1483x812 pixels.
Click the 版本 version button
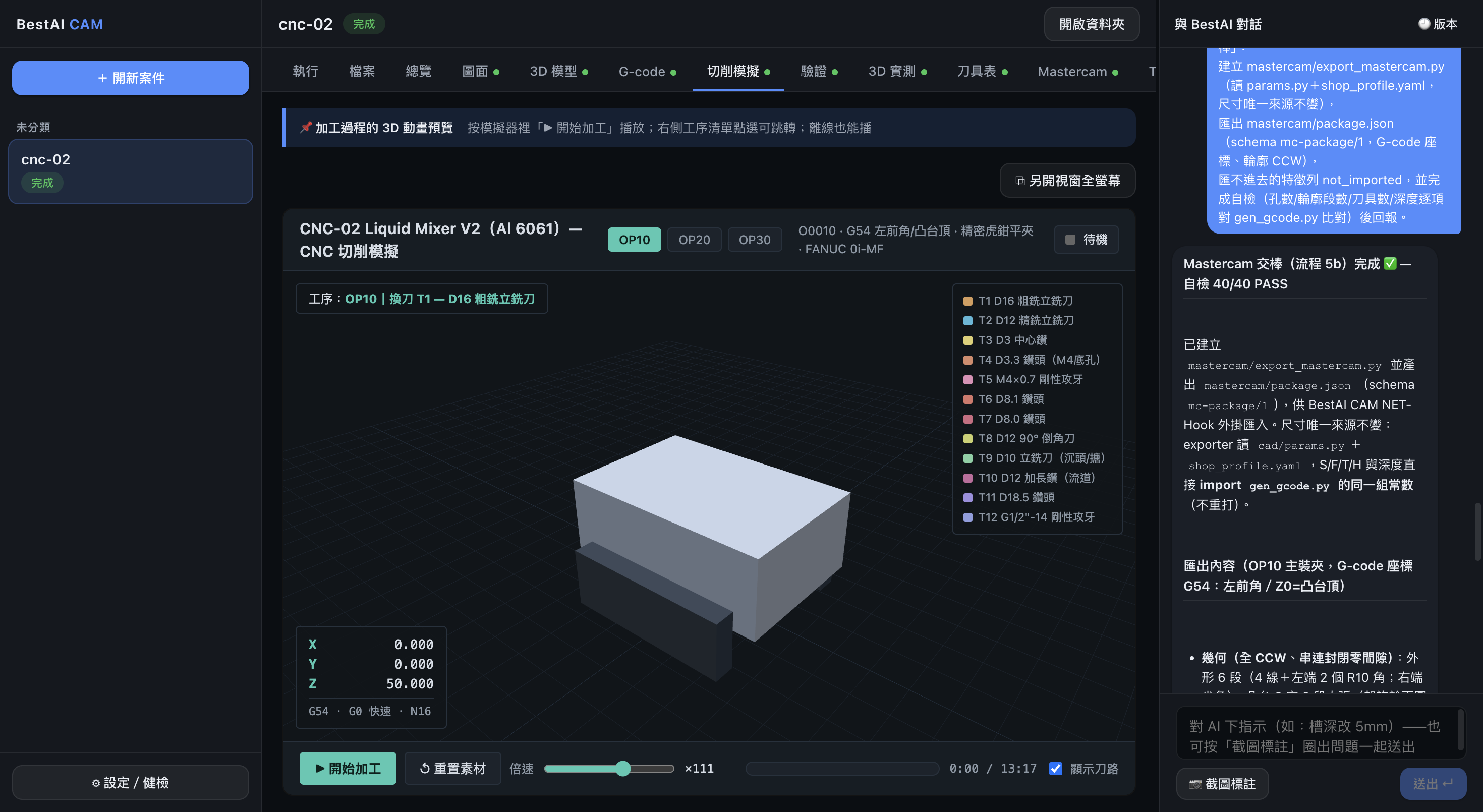(x=1438, y=24)
